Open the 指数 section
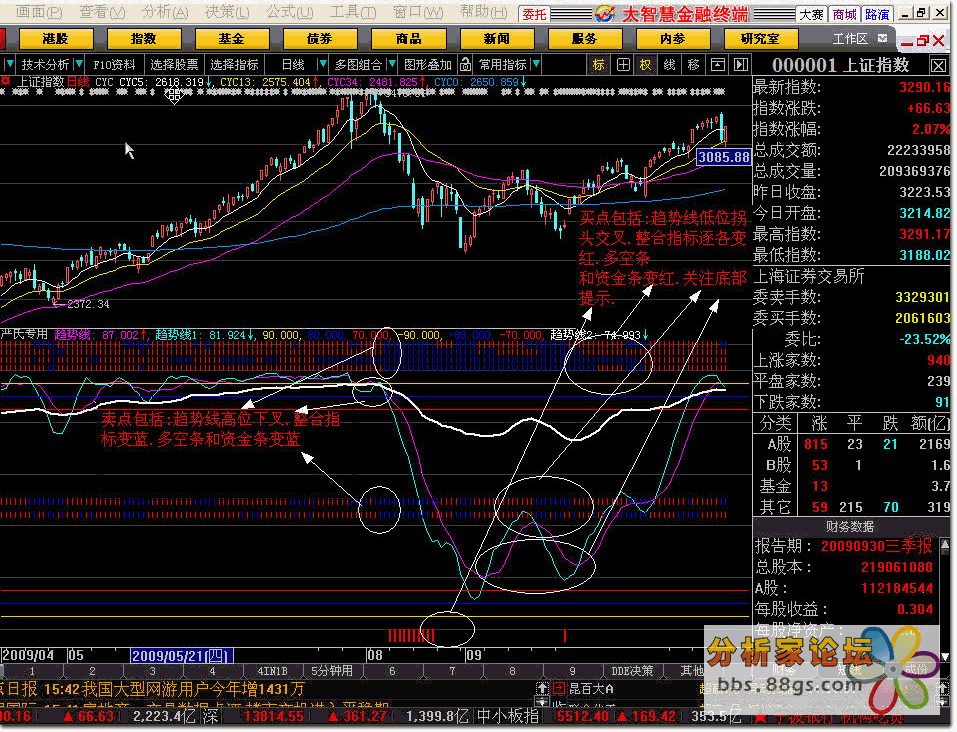Viewport: 957px width, 732px height. 143,39
